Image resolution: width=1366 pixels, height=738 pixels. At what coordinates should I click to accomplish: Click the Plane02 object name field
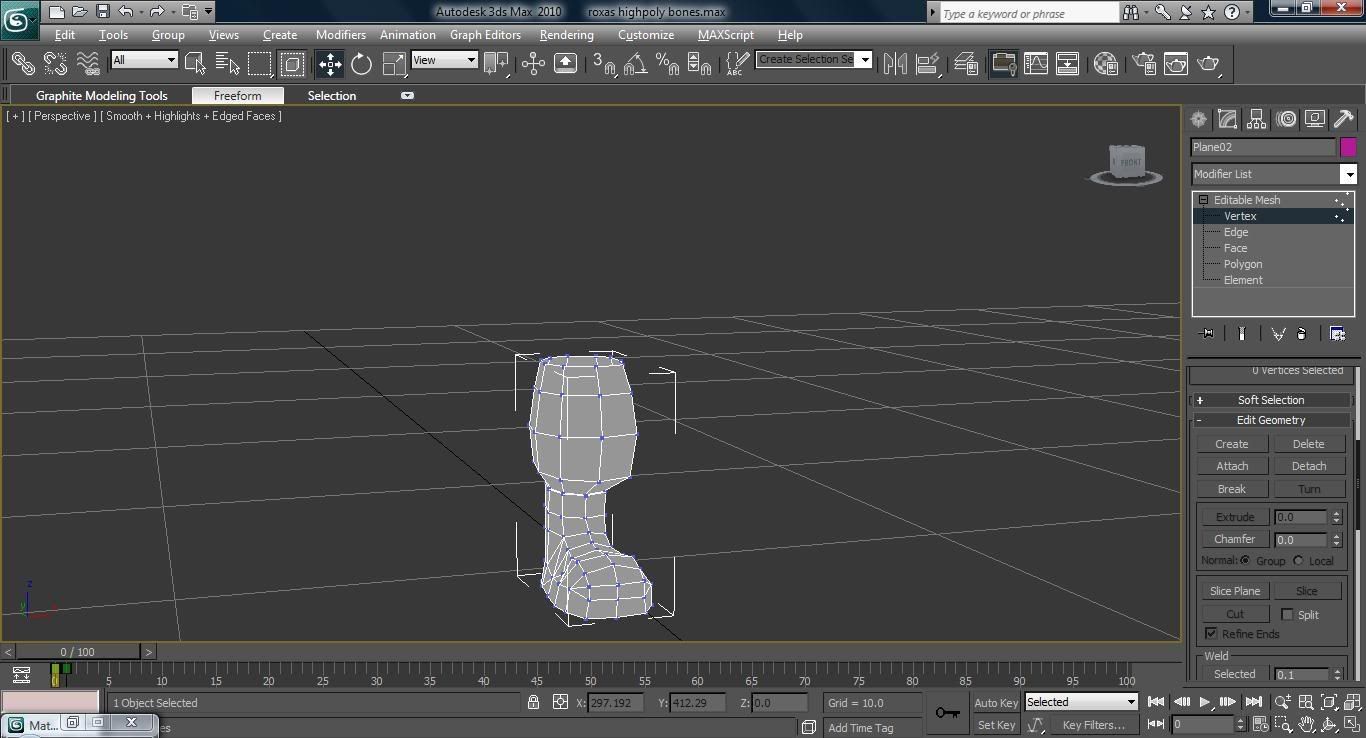1263,147
